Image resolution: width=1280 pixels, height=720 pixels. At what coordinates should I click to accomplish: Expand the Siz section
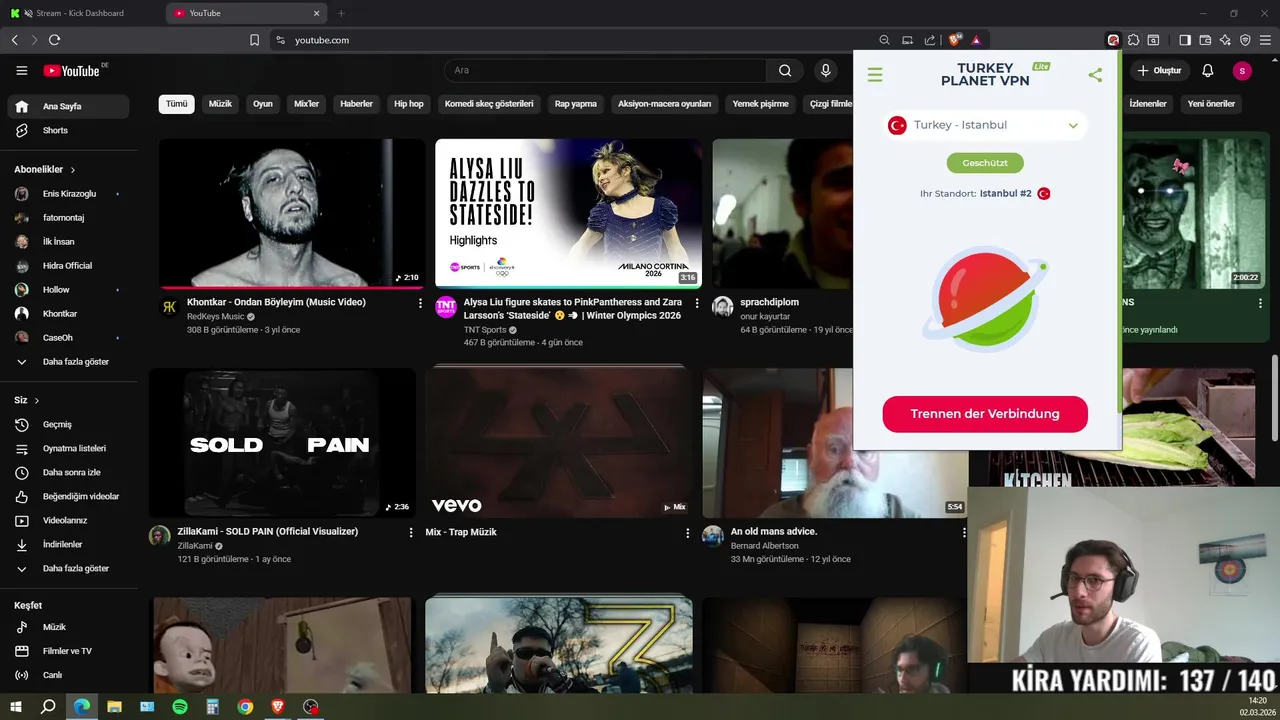pyautogui.click(x=27, y=400)
